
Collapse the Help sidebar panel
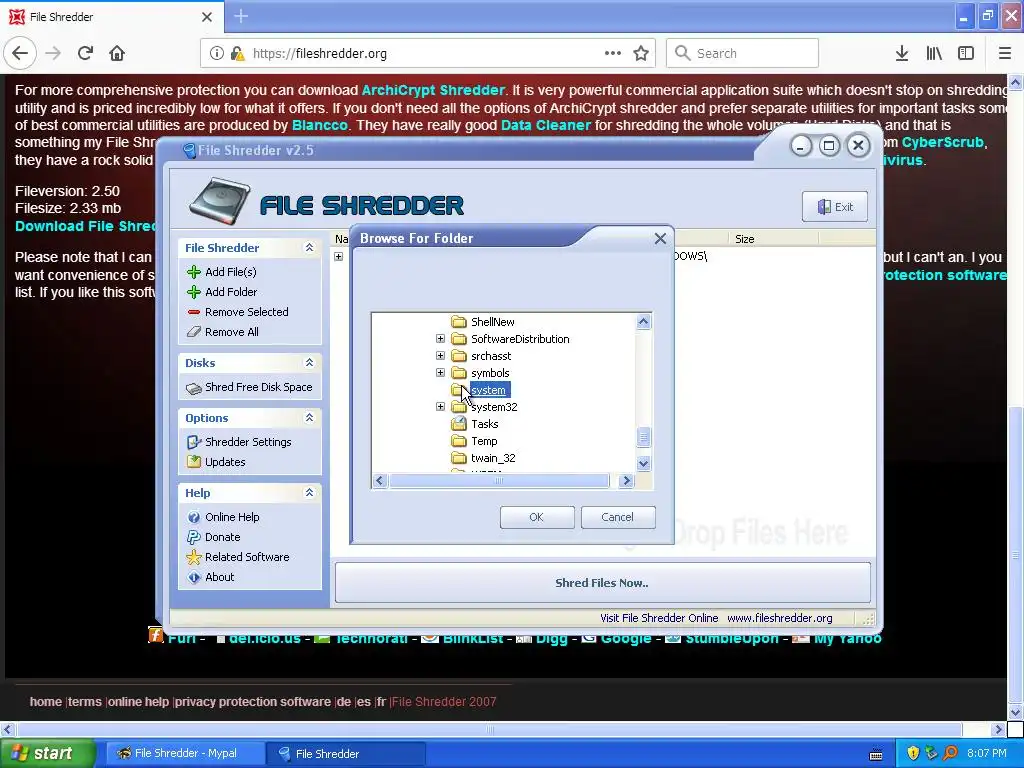point(310,492)
